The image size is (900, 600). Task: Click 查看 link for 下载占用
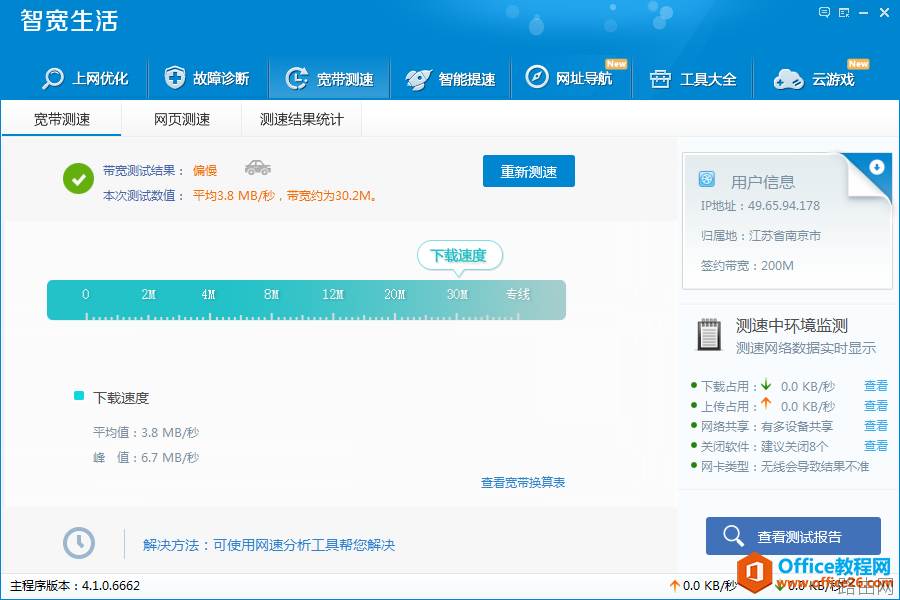876,386
